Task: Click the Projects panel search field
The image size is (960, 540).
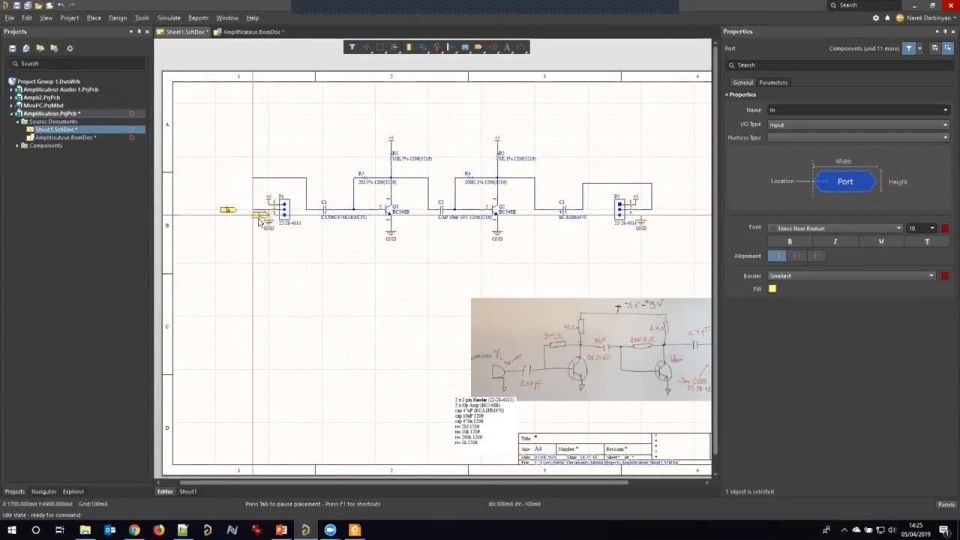Action: point(78,64)
